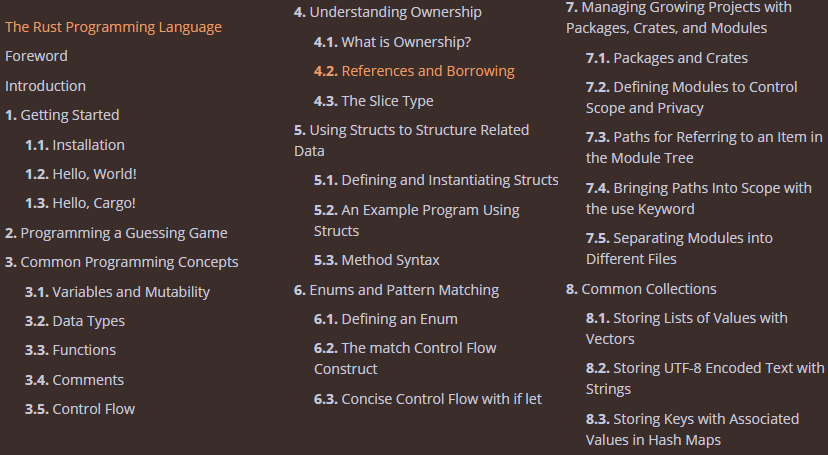This screenshot has height=455, width=828.
Task: Open the Foreword page
Action: [36, 56]
